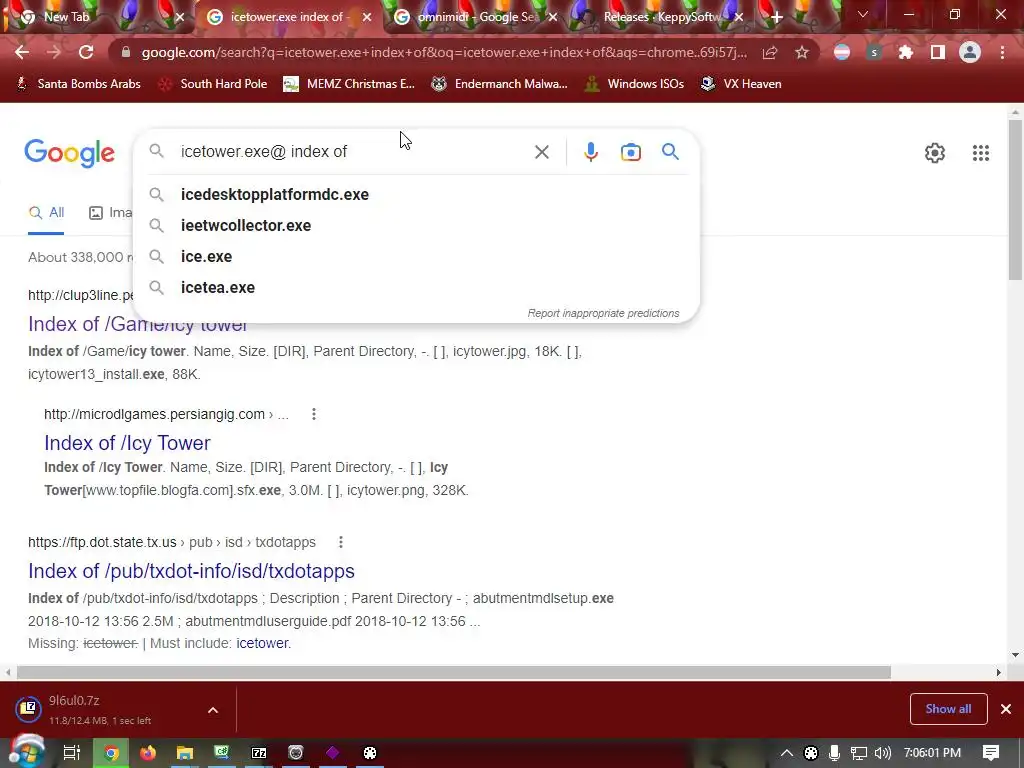The width and height of the screenshot is (1024, 768).
Task: Open File Explorer from the taskbar
Action: tap(185, 753)
